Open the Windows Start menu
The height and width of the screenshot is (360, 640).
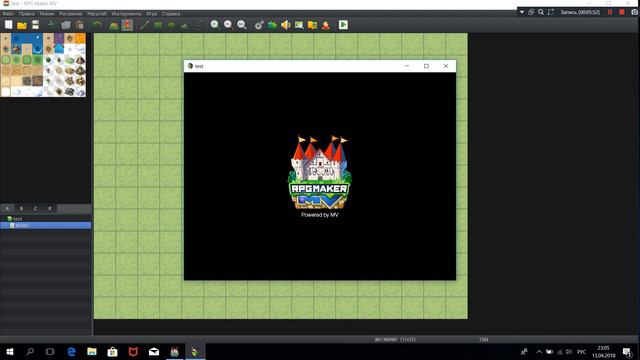(x=10, y=351)
